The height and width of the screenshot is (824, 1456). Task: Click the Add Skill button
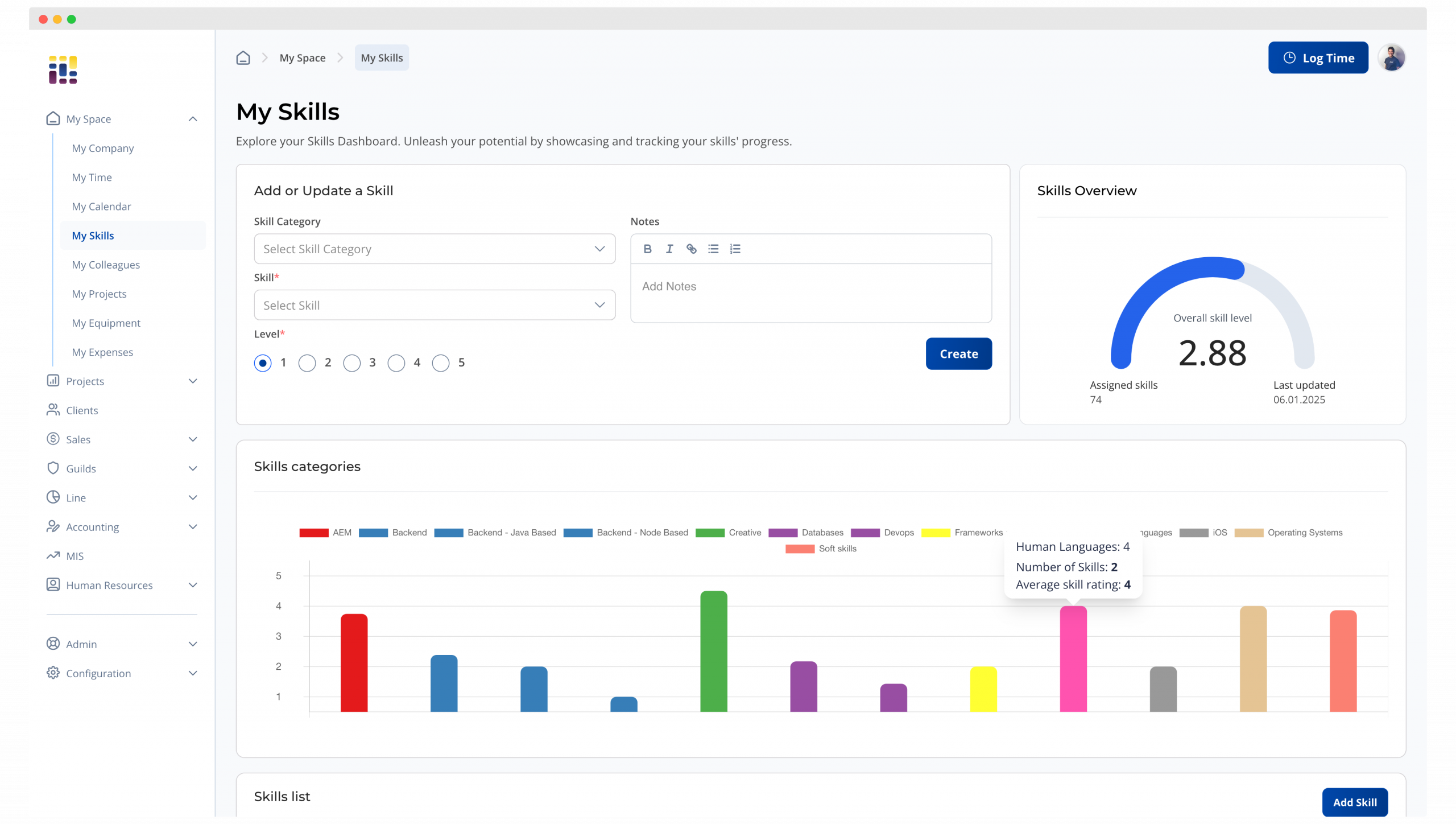[1355, 802]
